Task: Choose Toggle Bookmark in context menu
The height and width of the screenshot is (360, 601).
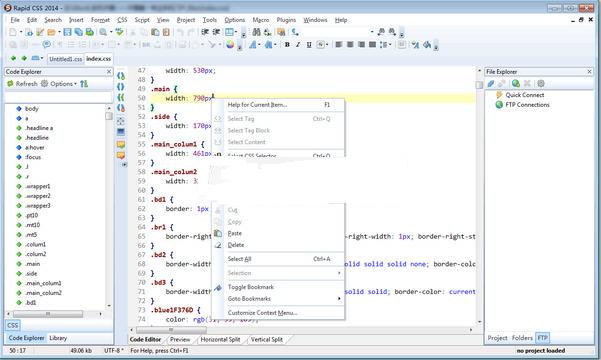Action: point(251,287)
